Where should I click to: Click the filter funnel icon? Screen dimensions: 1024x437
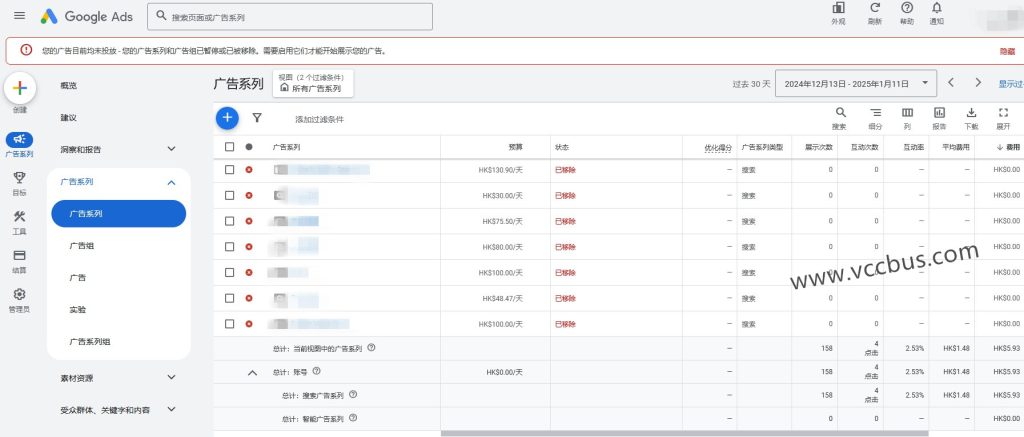[x=257, y=118]
